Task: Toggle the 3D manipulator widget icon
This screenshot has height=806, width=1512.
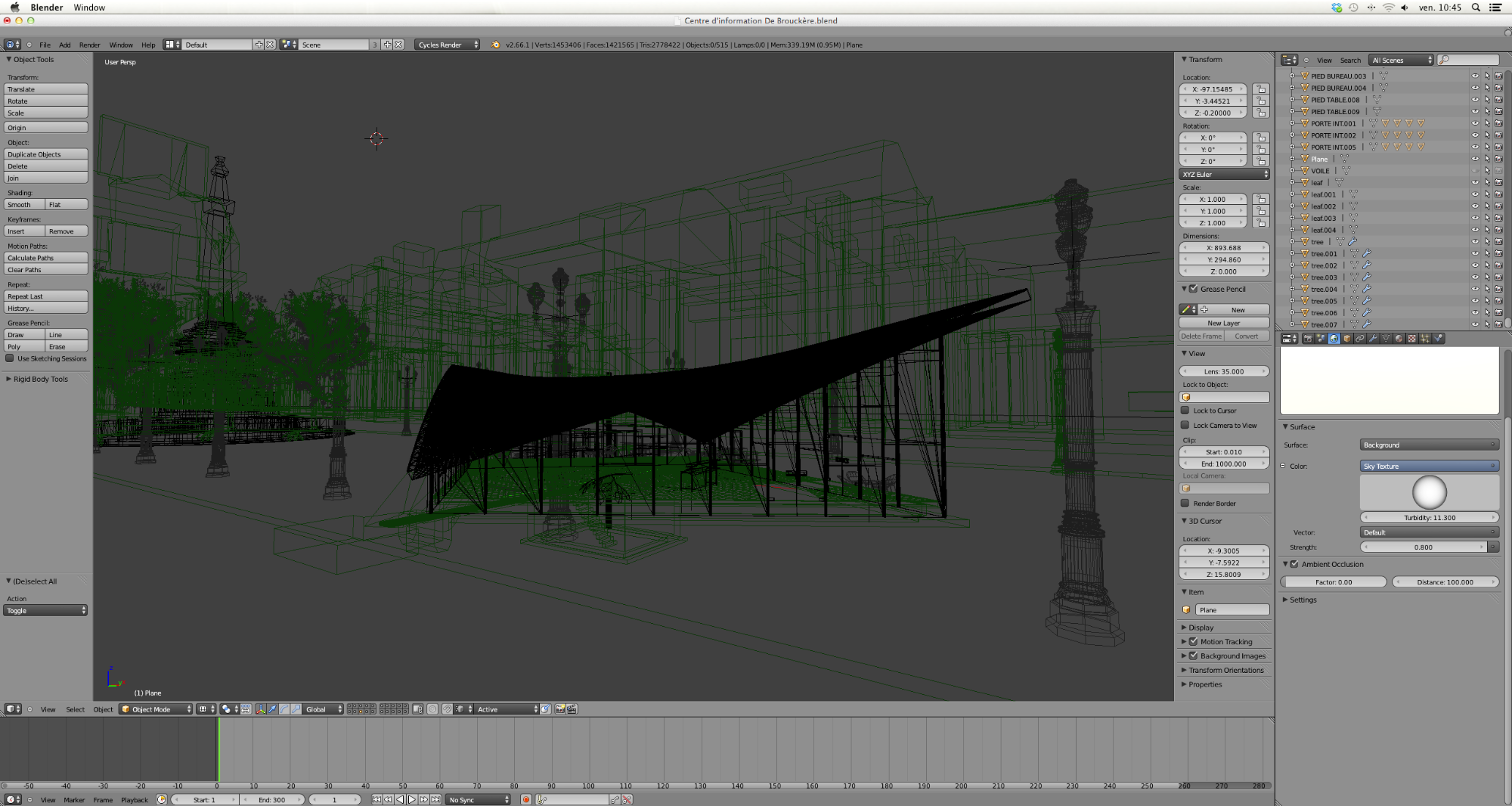Action: (x=260, y=709)
